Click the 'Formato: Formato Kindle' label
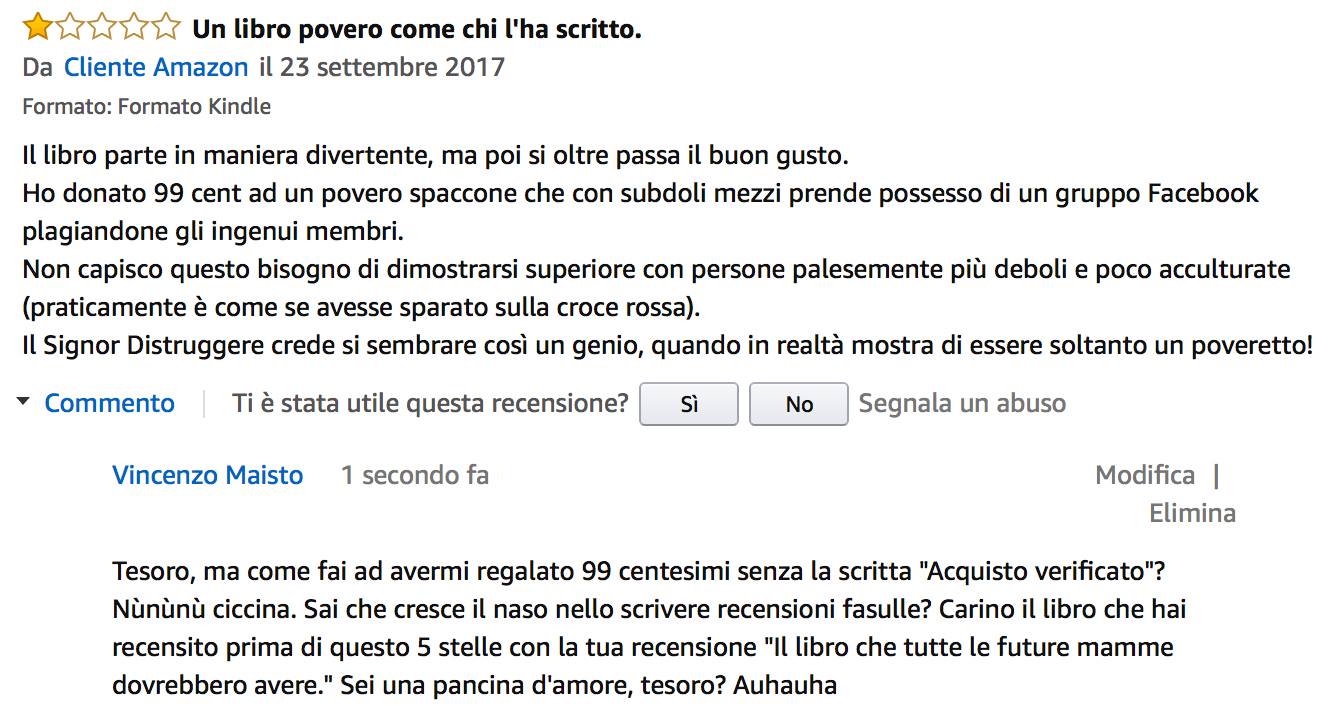1338x713 pixels. [x=147, y=106]
